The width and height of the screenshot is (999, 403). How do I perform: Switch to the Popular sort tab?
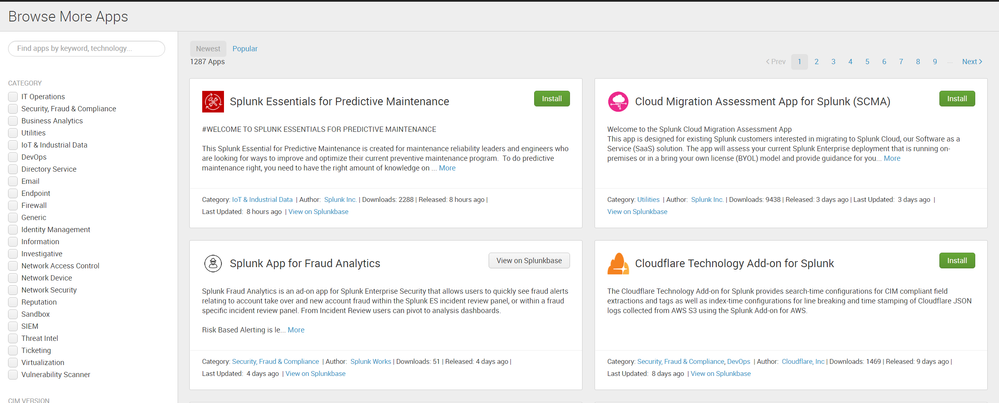click(245, 48)
